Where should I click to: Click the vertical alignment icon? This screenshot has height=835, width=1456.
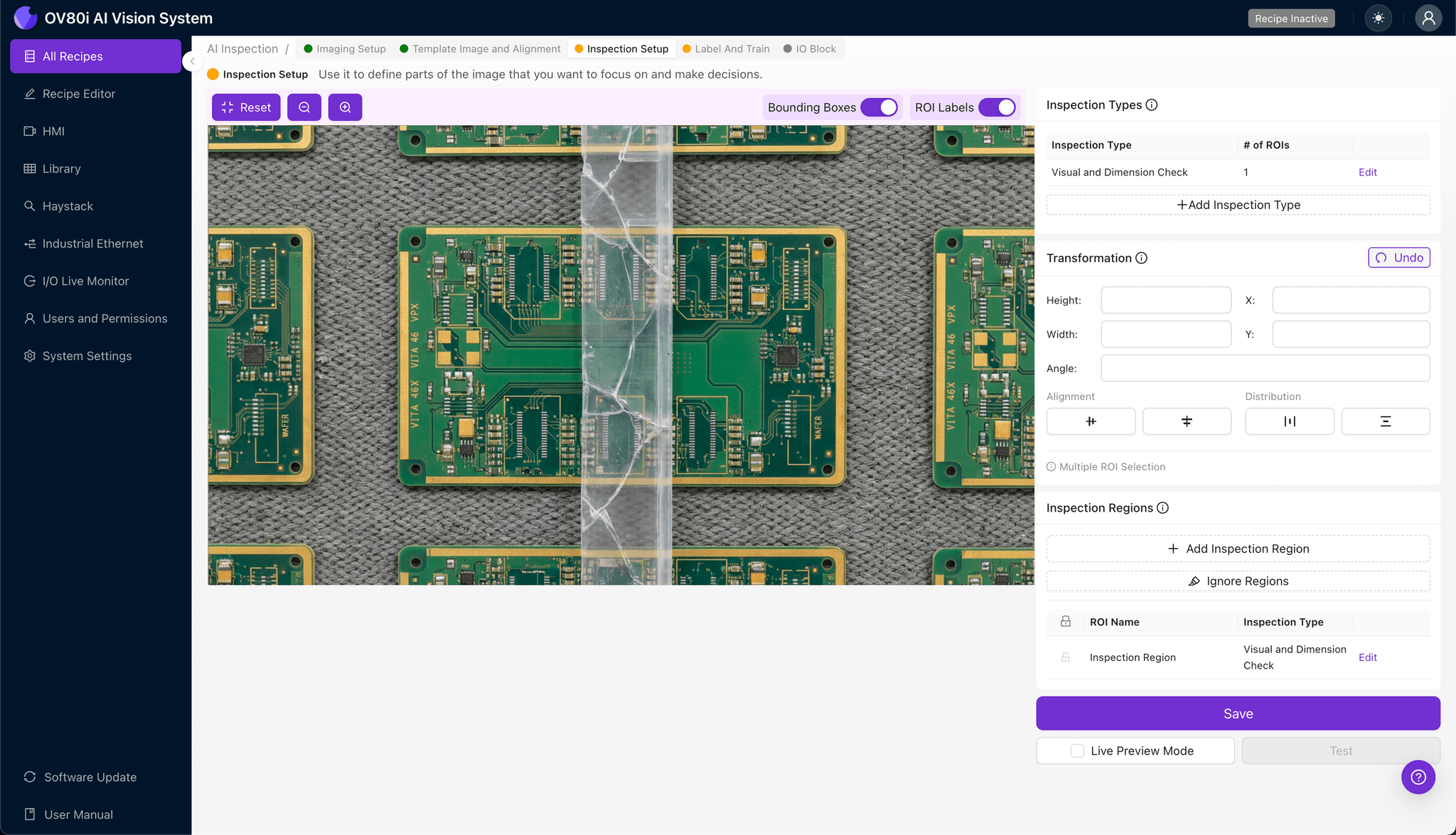(1187, 421)
